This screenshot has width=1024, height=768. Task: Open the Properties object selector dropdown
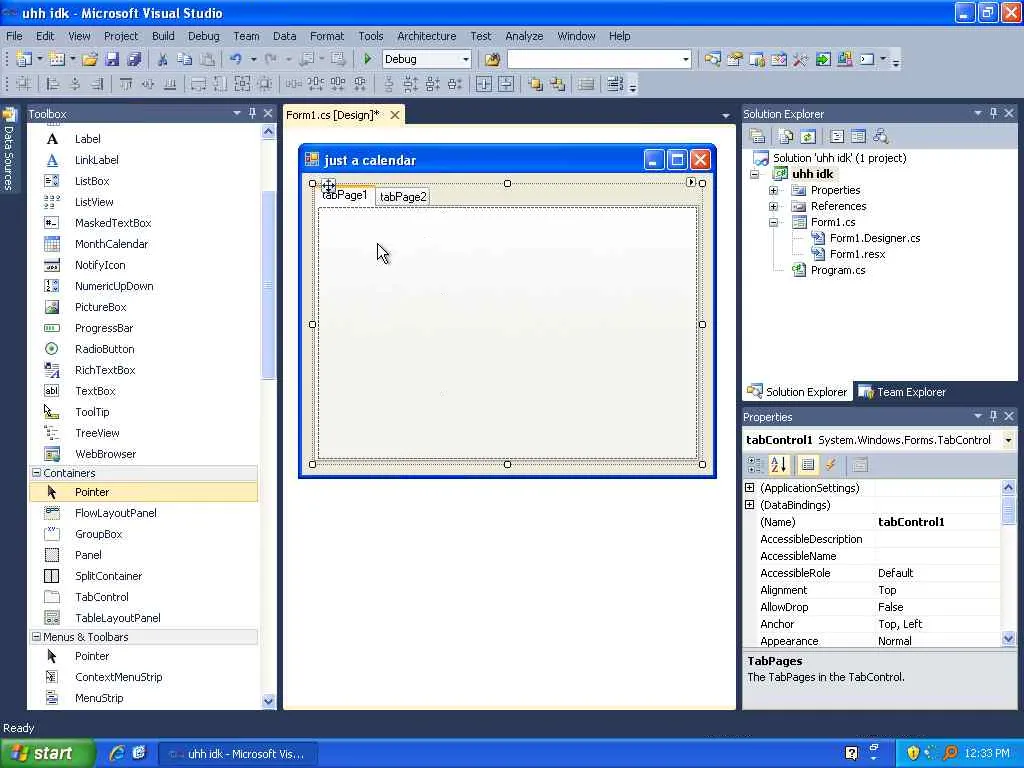point(1008,440)
